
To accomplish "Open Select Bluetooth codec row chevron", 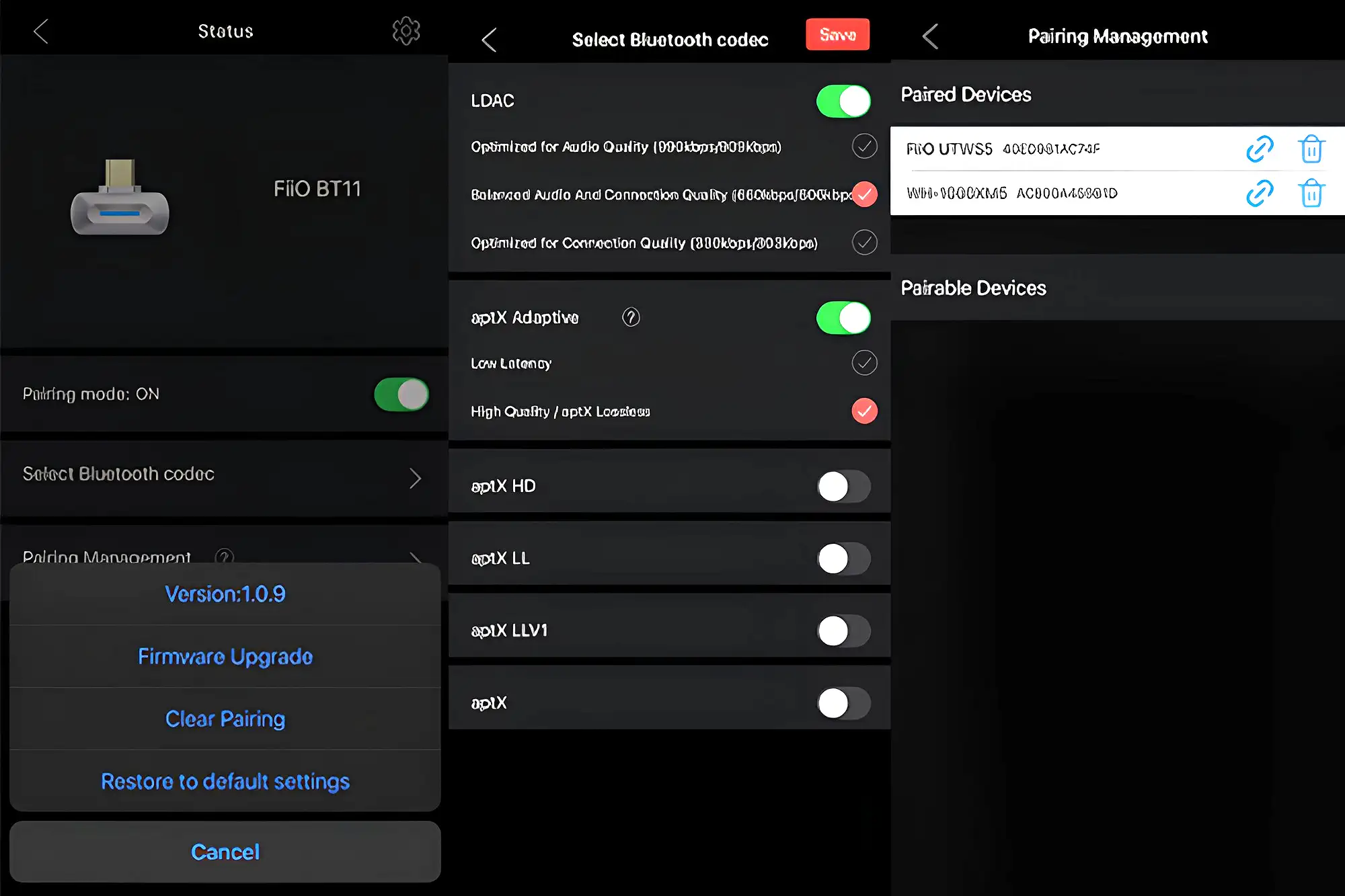I will [x=416, y=478].
